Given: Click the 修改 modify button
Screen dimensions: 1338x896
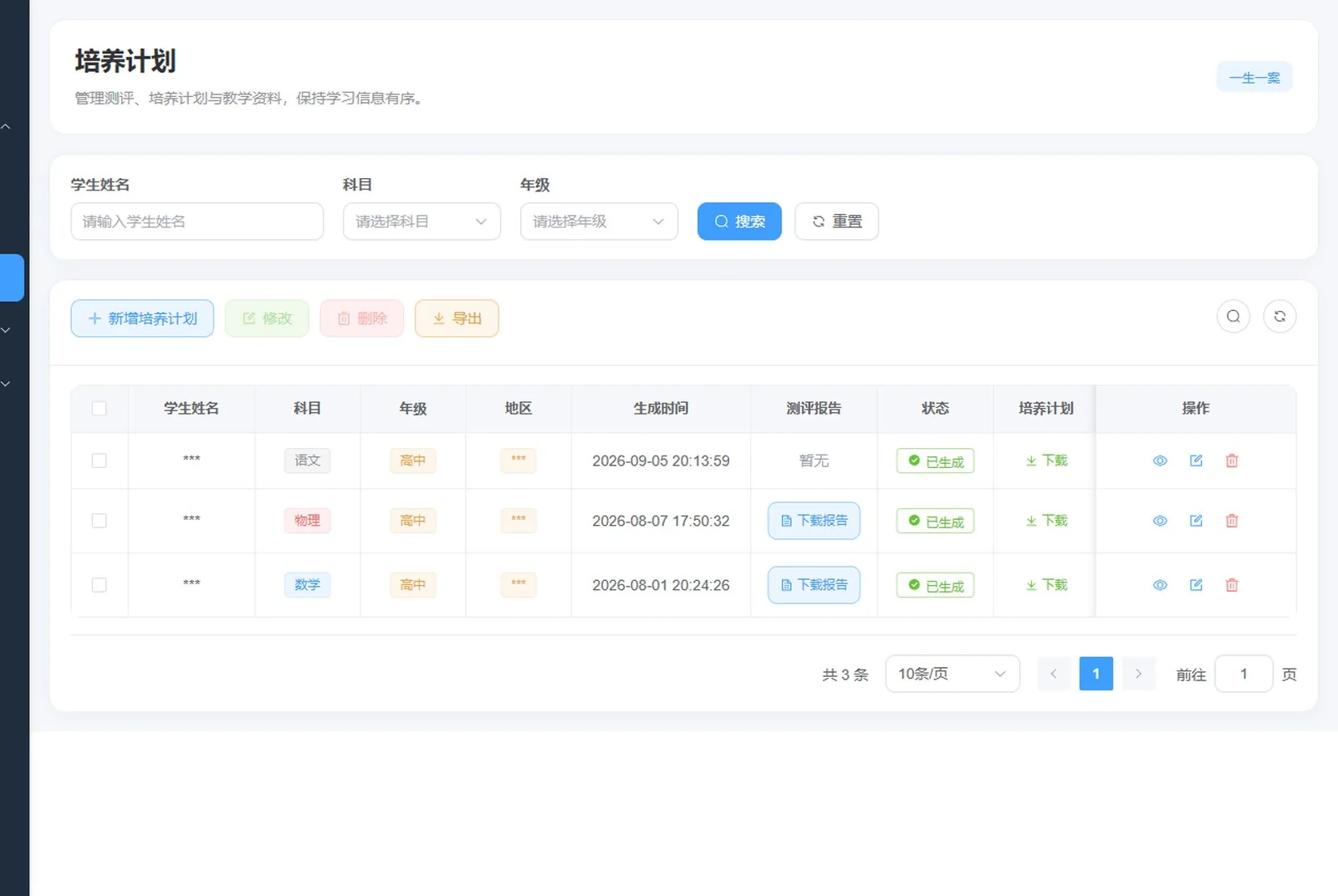Looking at the screenshot, I should pos(267,318).
